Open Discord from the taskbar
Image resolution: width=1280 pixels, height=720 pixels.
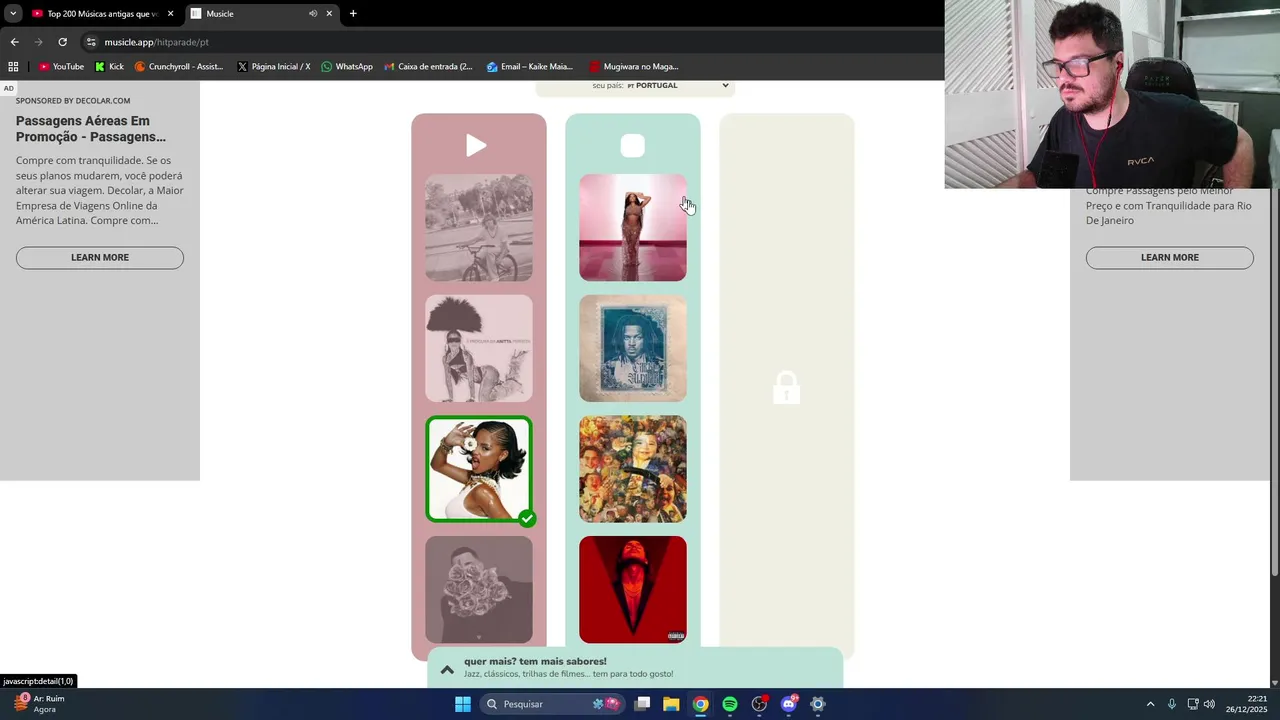788,704
